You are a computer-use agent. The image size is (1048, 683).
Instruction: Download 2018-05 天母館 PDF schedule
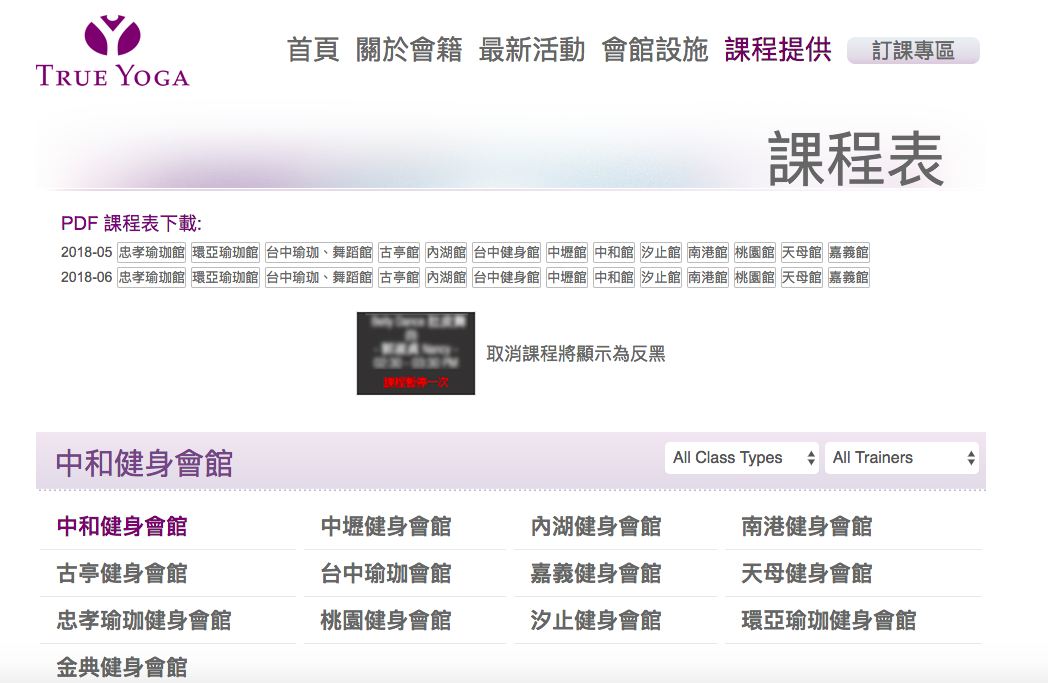[x=801, y=253]
